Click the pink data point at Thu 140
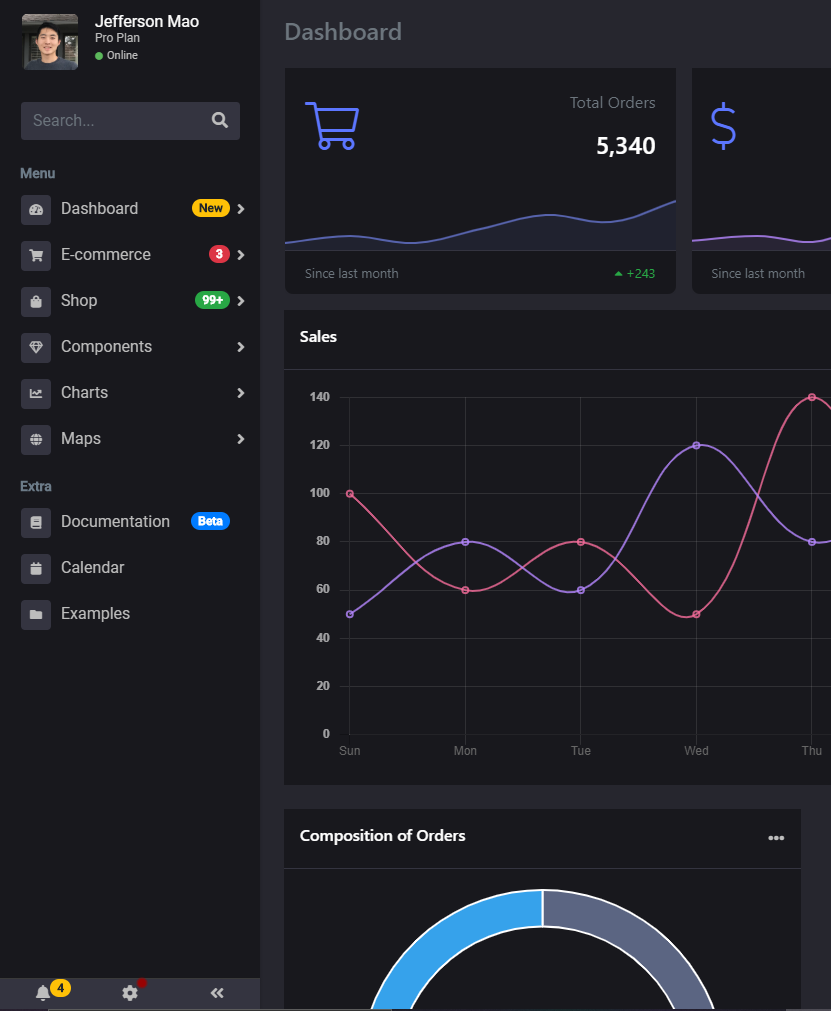The image size is (831, 1011). pyautogui.click(x=812, y=397)
